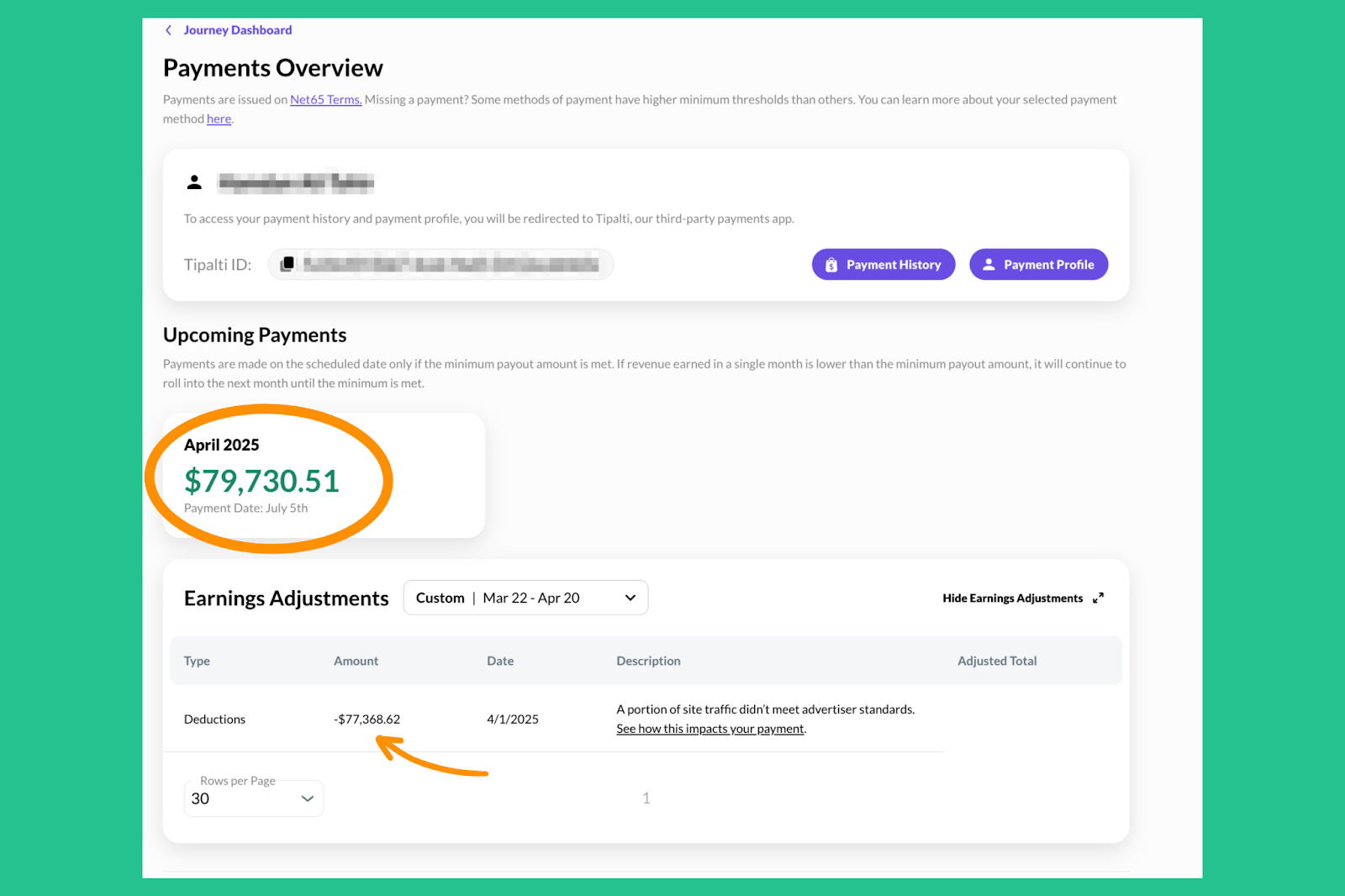This screenshot has height=896, width=1345.
Task: Click the person icon in Payment Profile
Action: [x=989, y=265]
